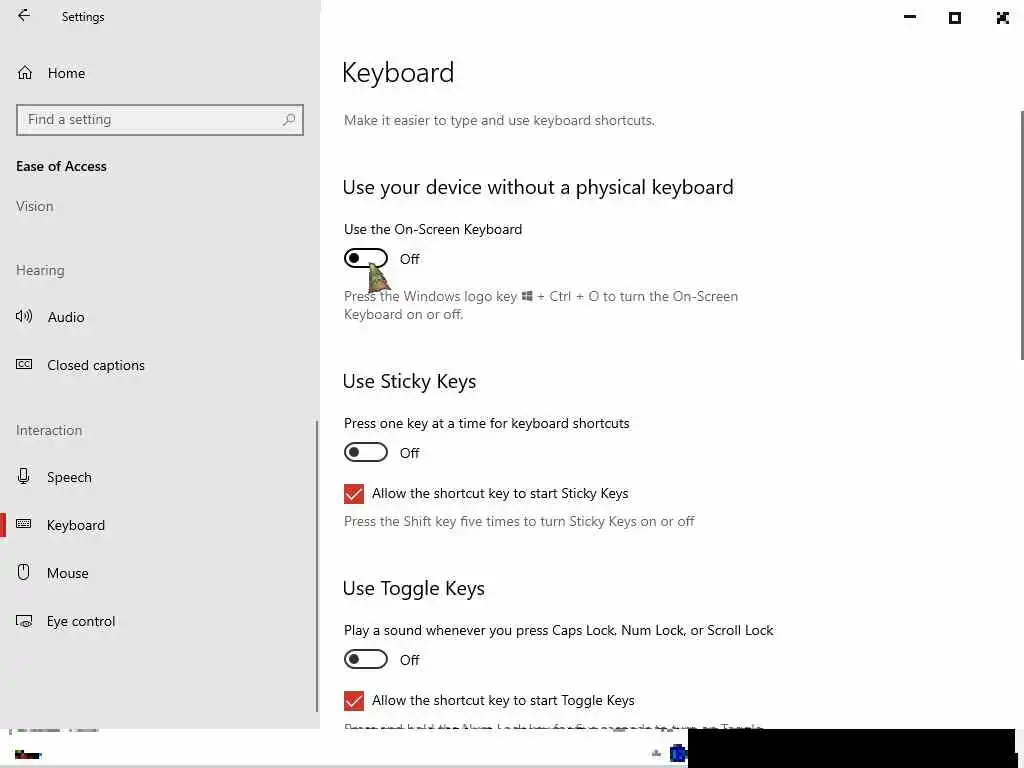Click the Mouse sidebar icon
Image resolution: width=1024 pixels, height=768 pixels.
24,572
